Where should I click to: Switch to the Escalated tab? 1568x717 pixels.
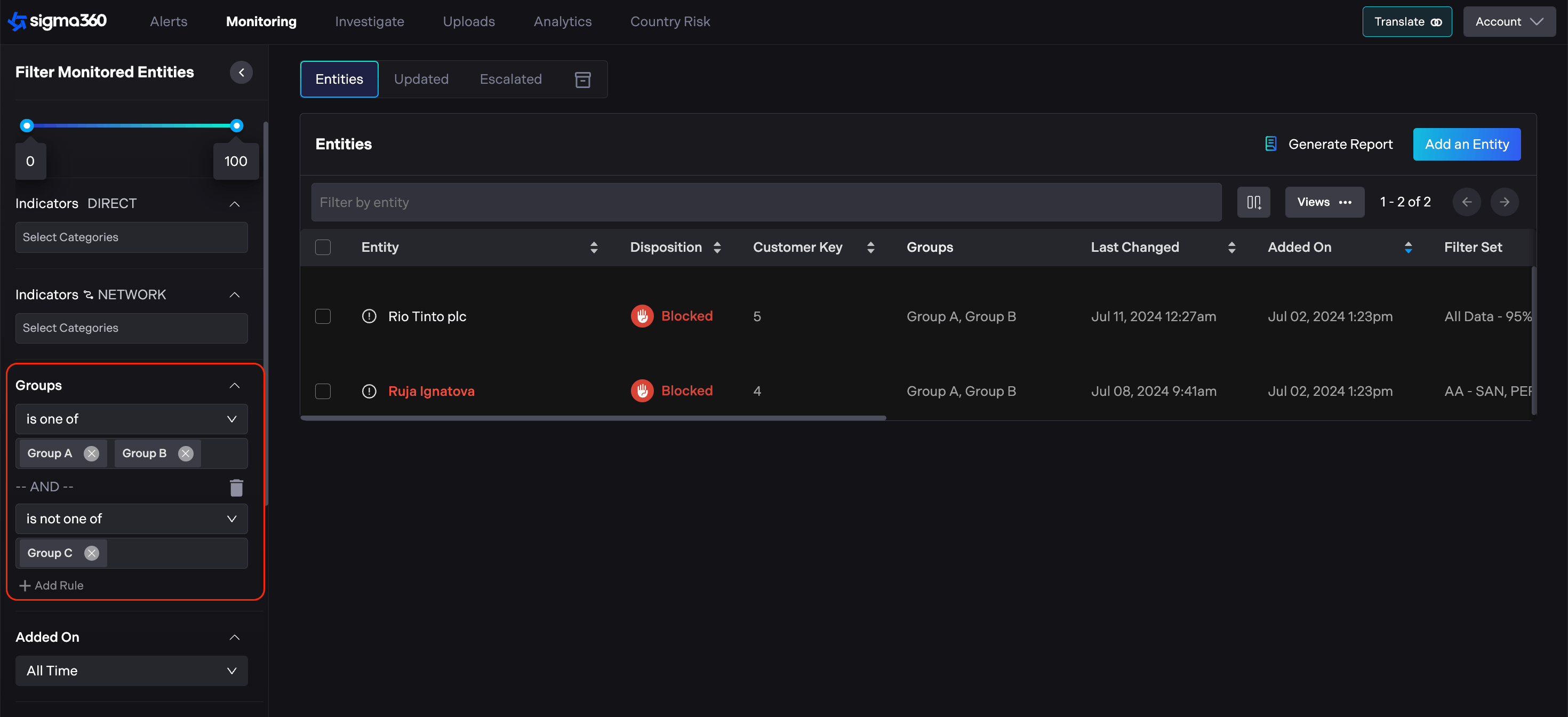click(x=510, y=79)
